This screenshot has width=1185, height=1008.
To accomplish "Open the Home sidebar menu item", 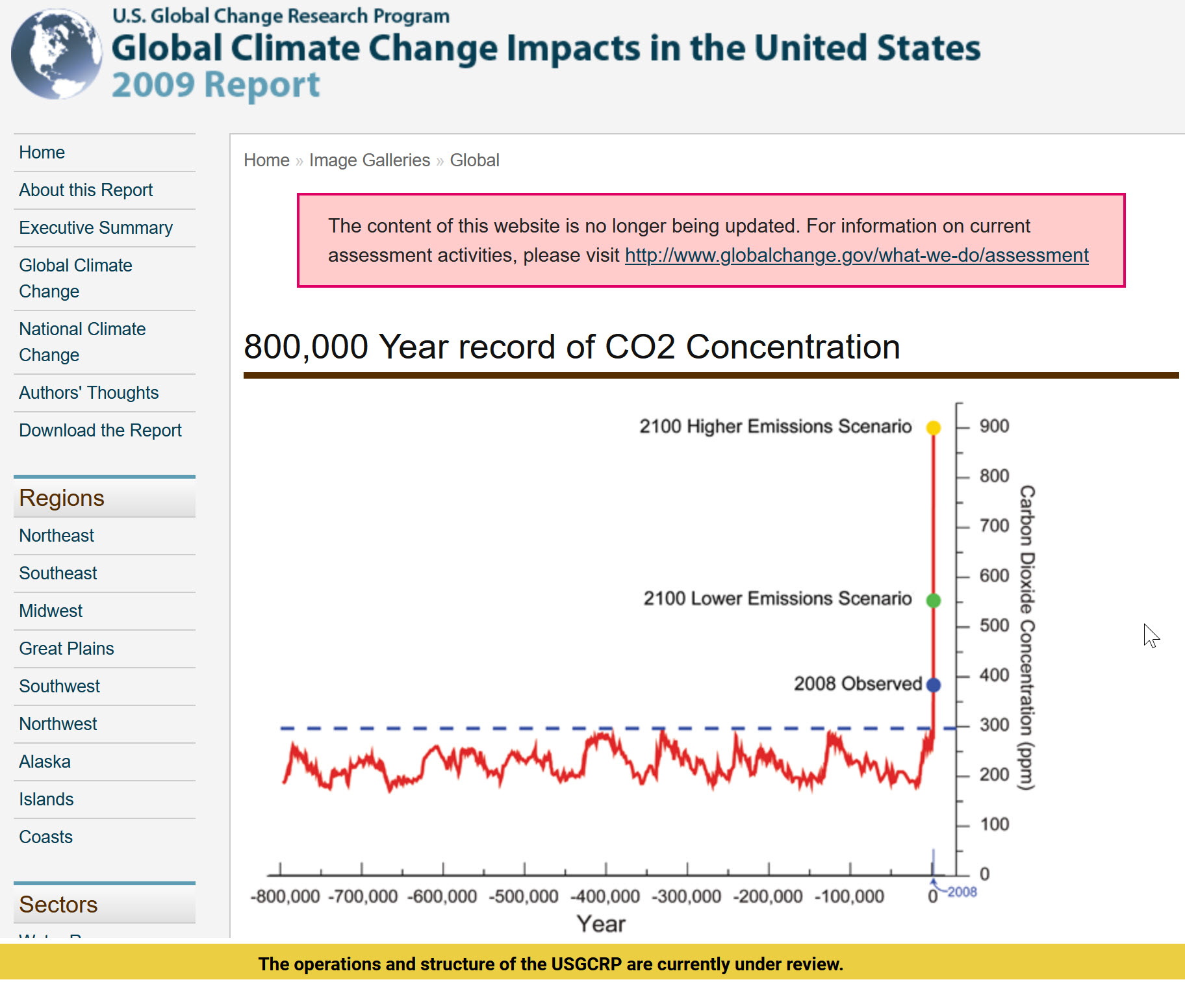I will [42, 153].
